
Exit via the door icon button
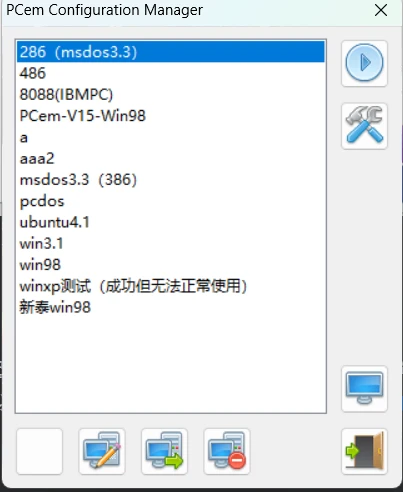tap(364, 451)
